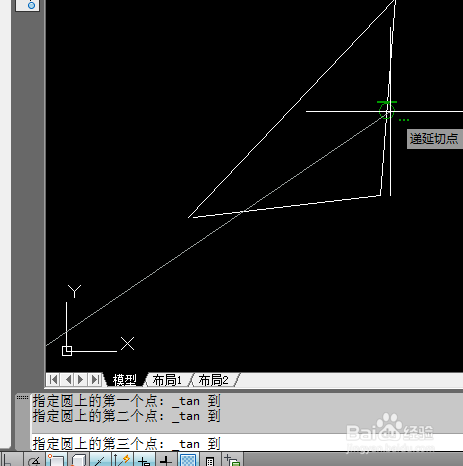Click the 递延切点 tooltip label
The width and height of the screenshot is (463, 466).
point(434,139)
